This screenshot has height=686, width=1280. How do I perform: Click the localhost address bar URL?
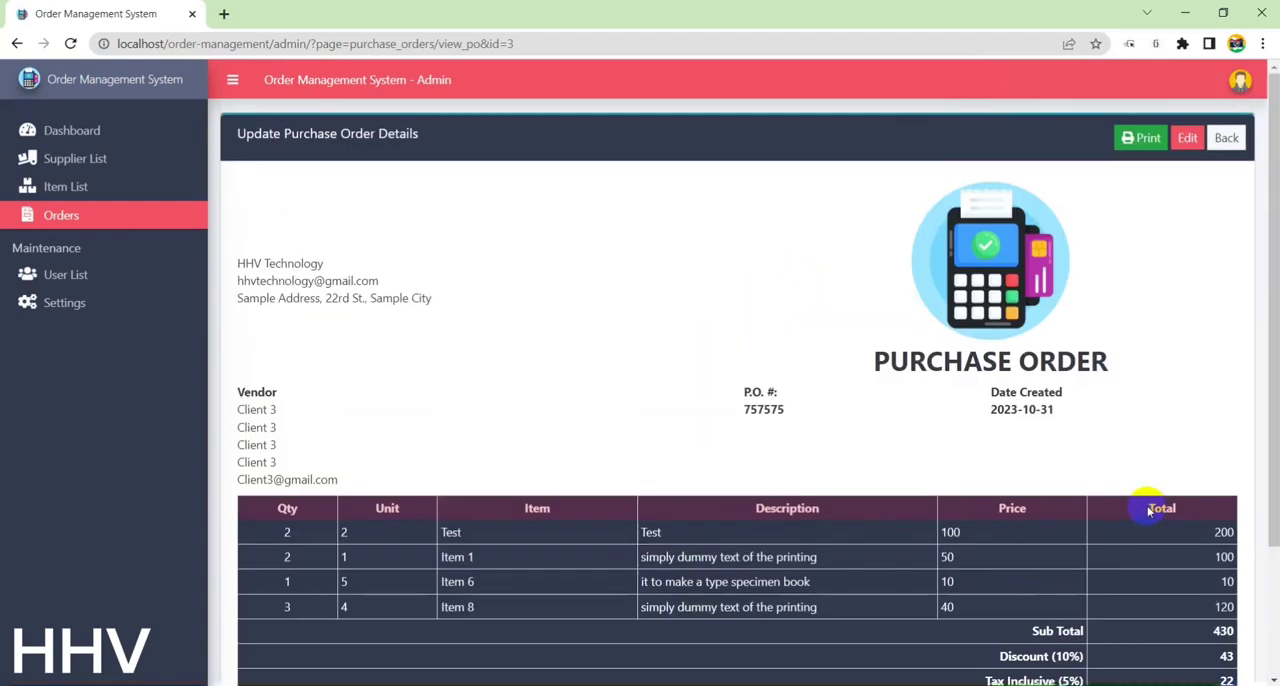coord(315,44)
